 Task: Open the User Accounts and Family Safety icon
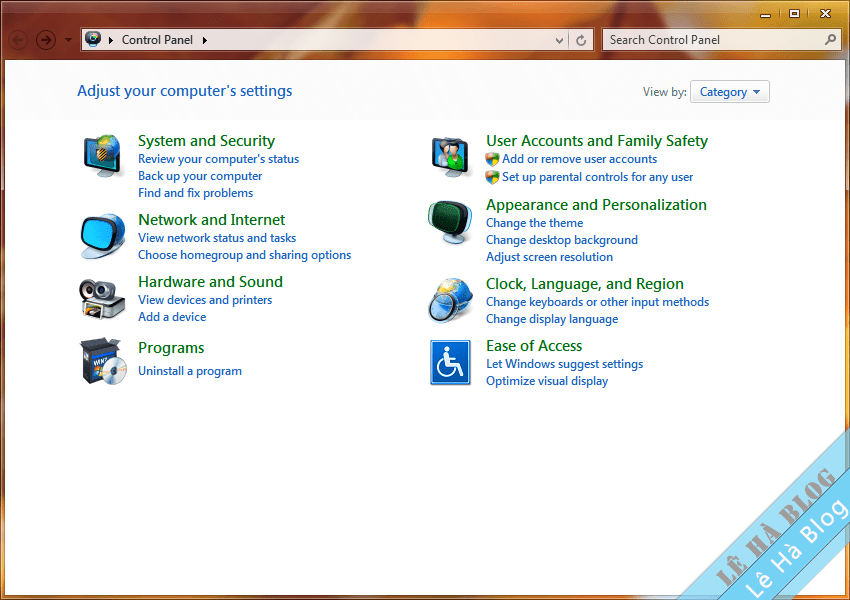450,157
